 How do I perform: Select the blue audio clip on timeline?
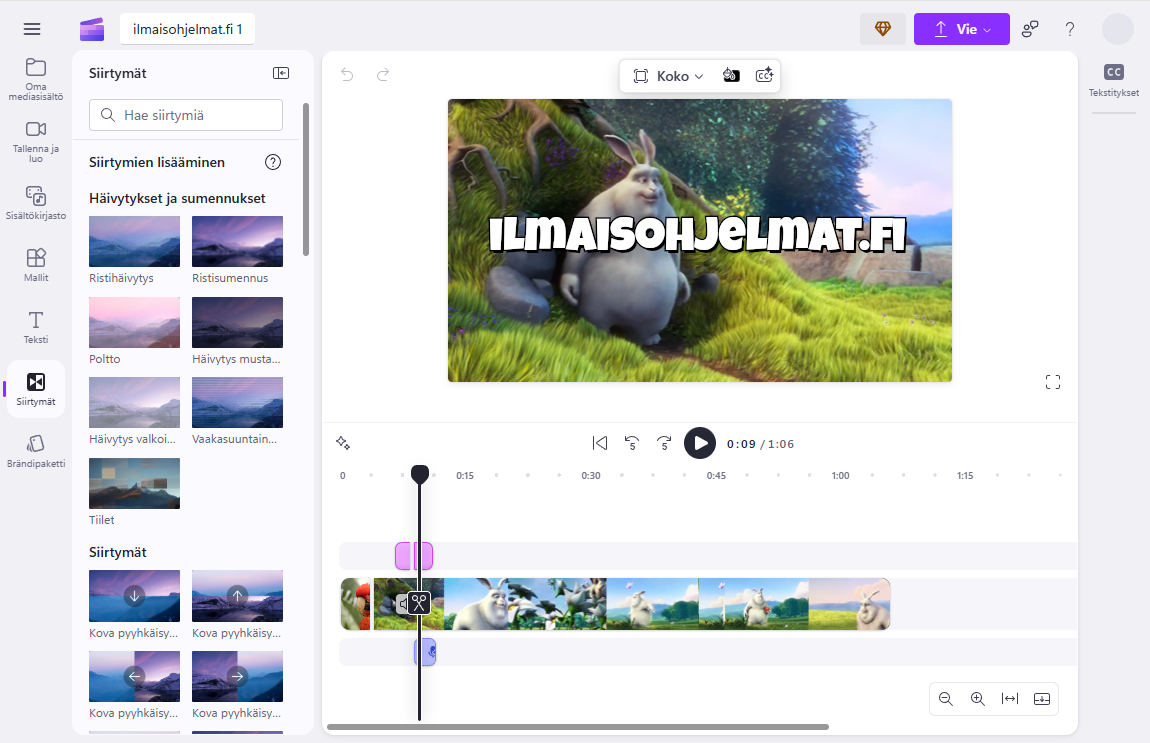coord(425,652)
